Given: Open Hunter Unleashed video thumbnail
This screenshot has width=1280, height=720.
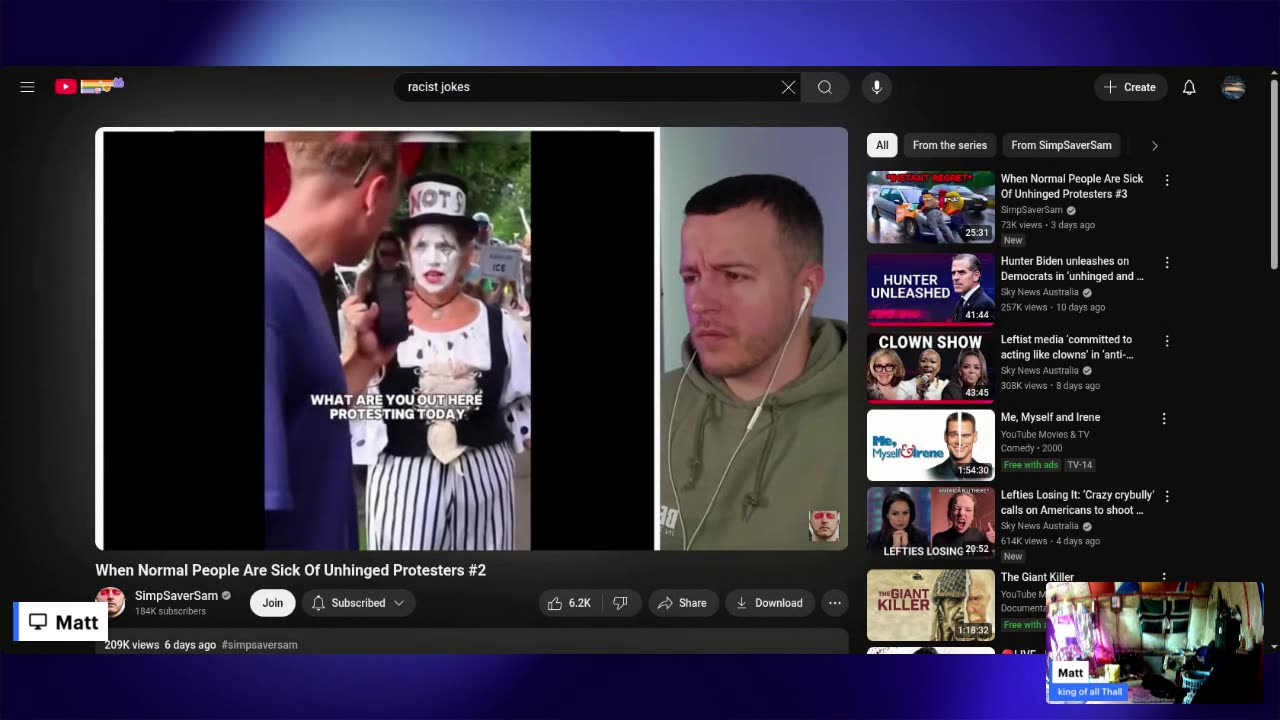Looking at the screenshot, I should [x=931, y=289].
